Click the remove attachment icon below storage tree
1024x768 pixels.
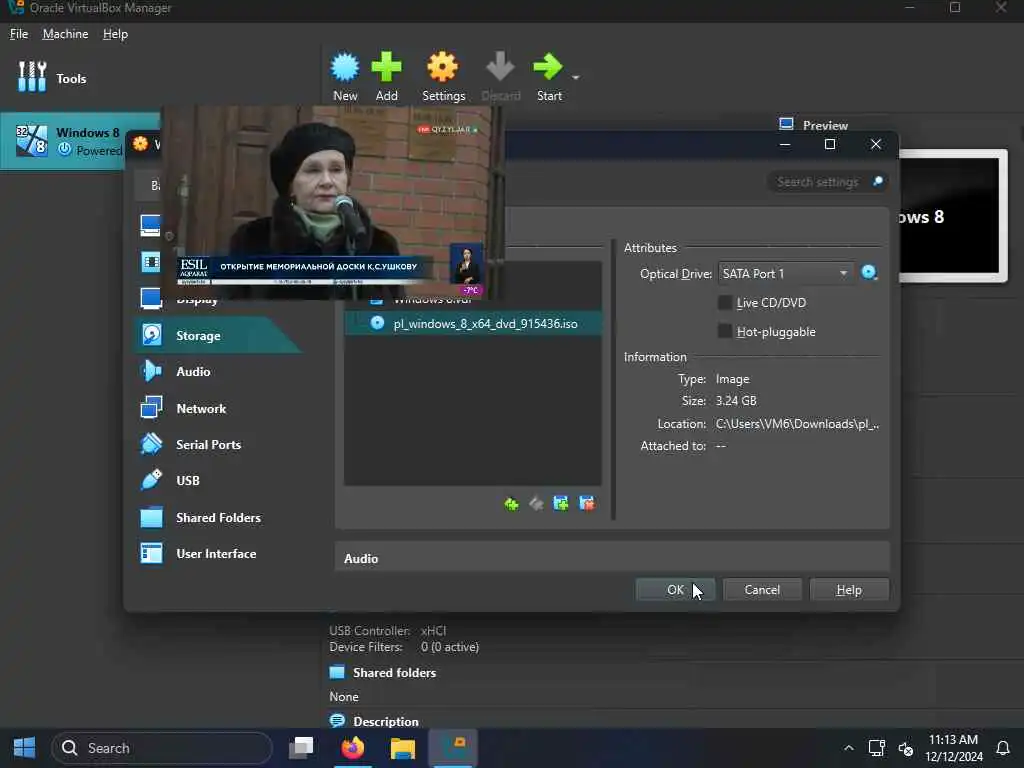click(586, 504)
